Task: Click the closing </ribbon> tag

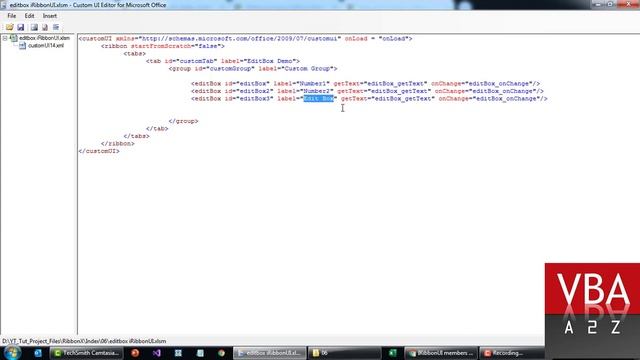Action: pos(118,144)
